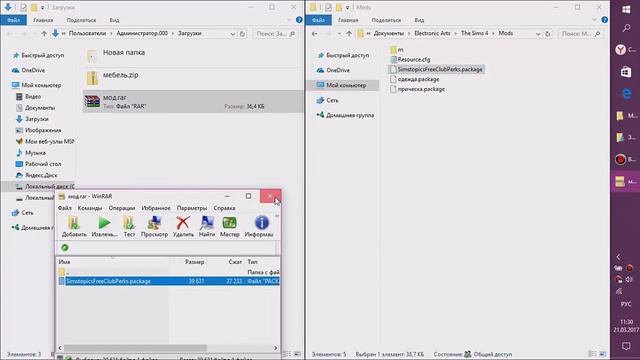The width and height of the screenshot is (640, 360).
Task: Open WinRAR Операции menu
Action: point(122,208)
